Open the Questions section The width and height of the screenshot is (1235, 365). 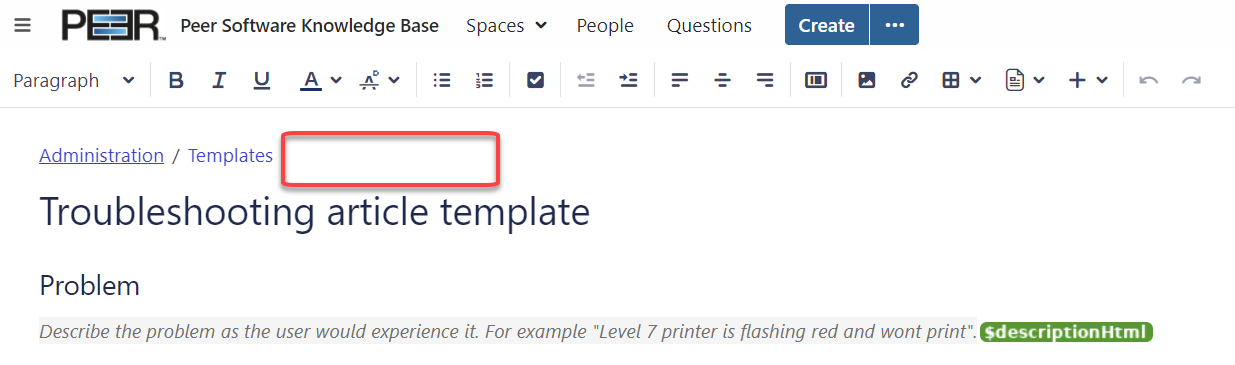[x=709, y=25]
